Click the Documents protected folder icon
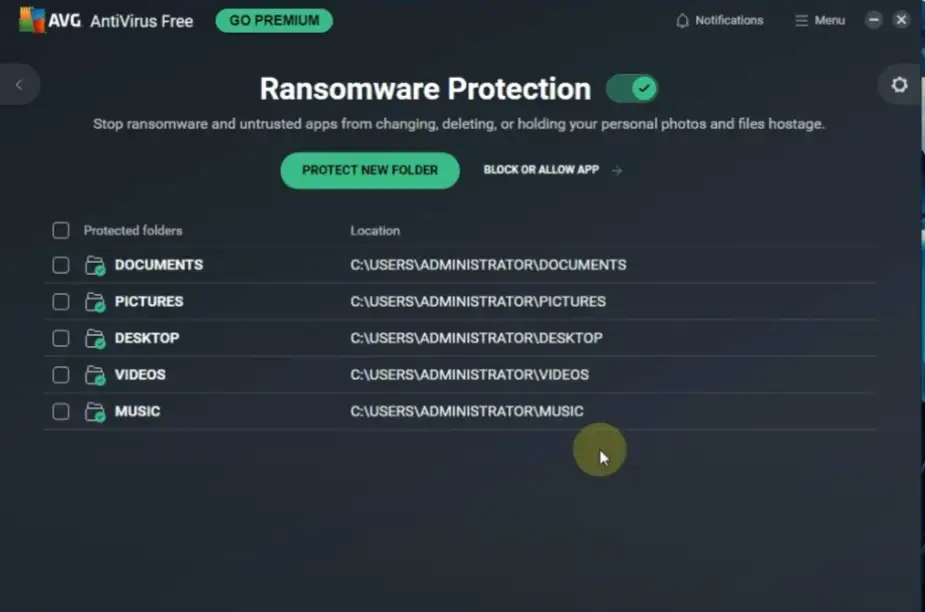This screenshot has height=612, width=925. [x=95, y=266]
